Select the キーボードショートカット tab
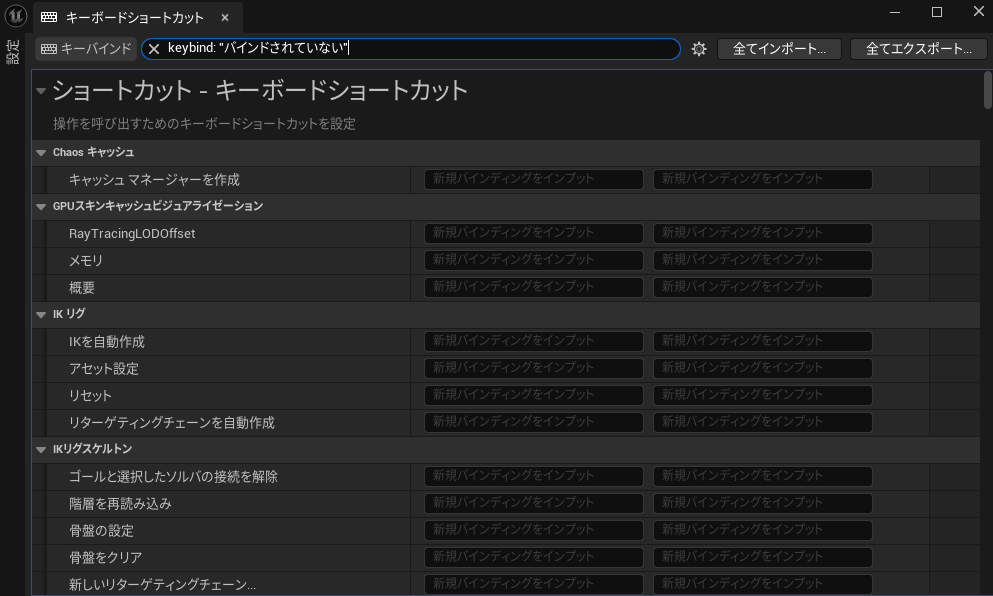Viewport: 993px width, 596px height. 138,17
